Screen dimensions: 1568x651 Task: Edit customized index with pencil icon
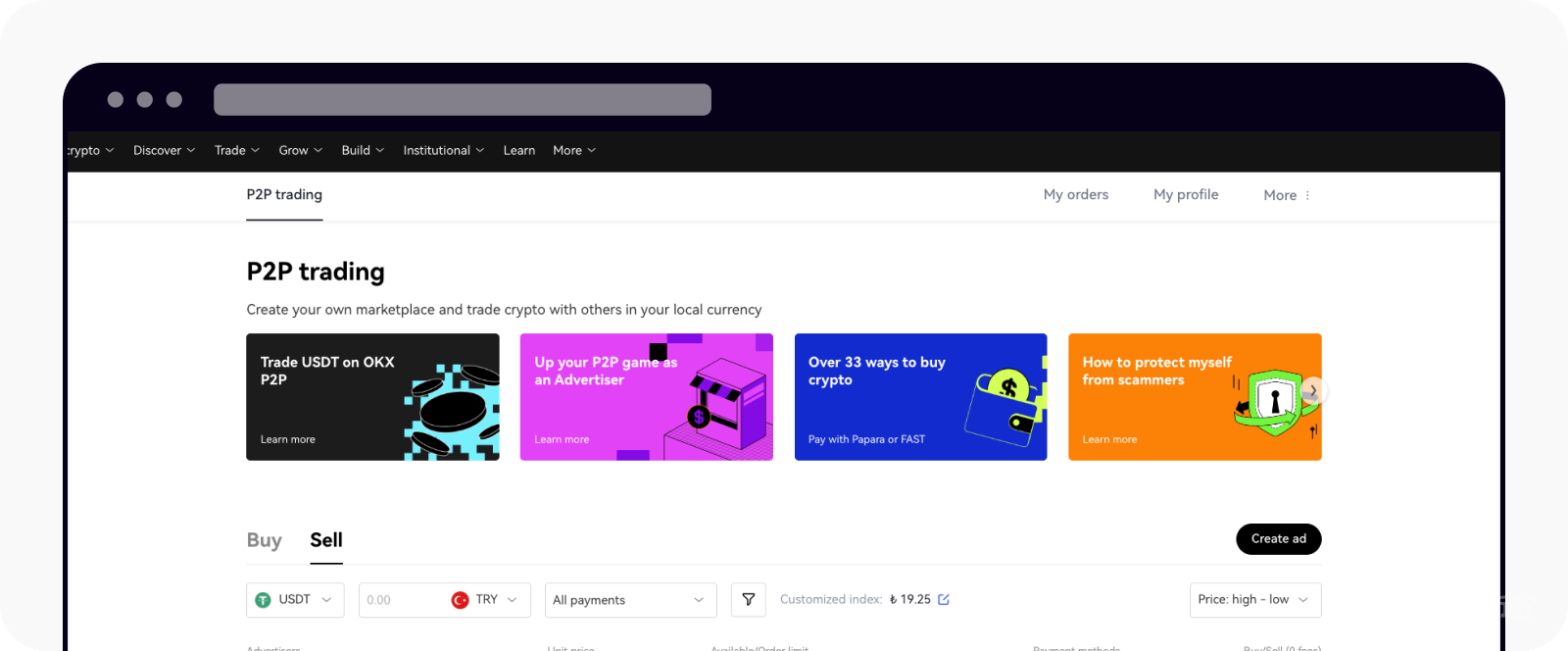click(944, 600)
